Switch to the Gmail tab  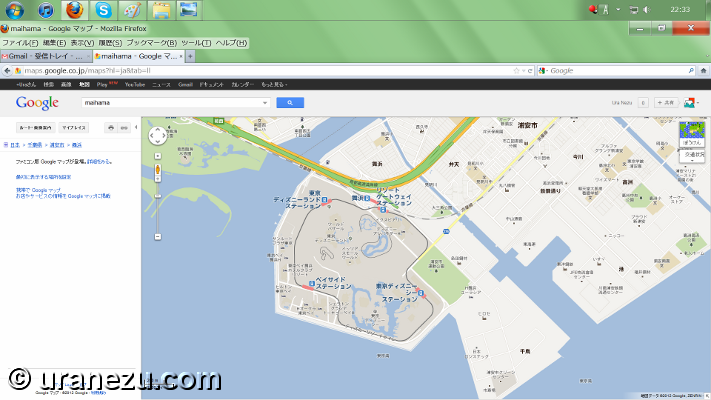pyautogui.click(x=45, y=56)
